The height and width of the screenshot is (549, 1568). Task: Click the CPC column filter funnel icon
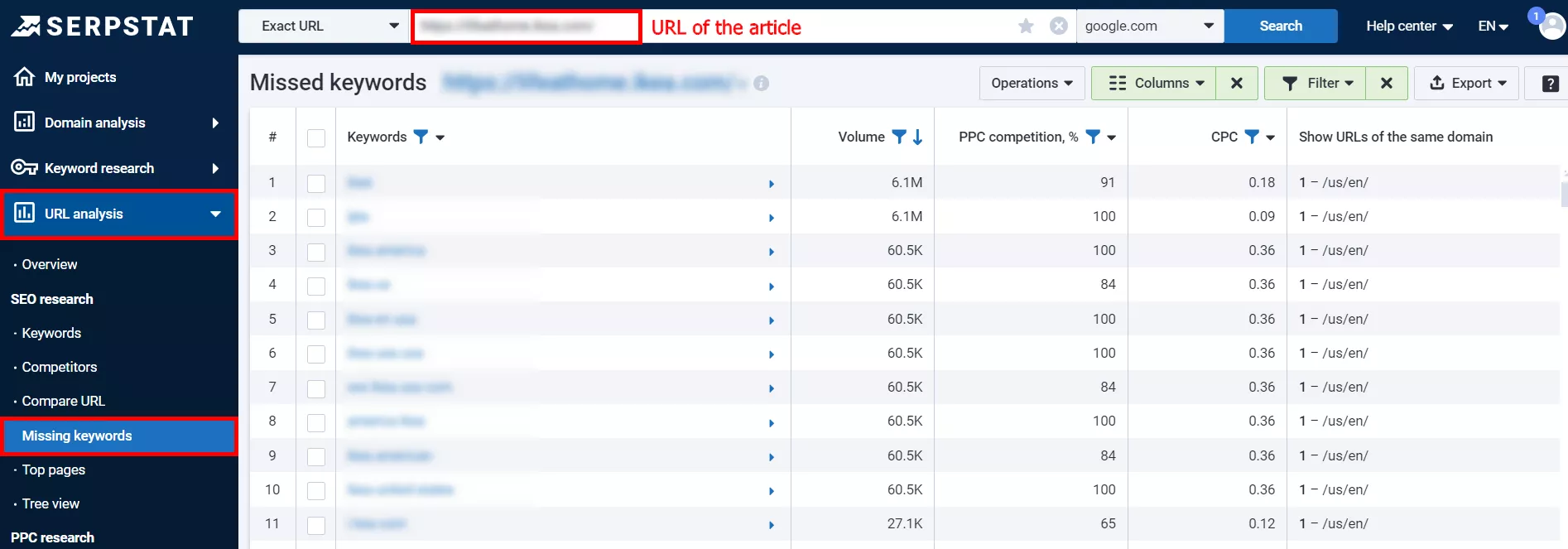[1252, 137]
